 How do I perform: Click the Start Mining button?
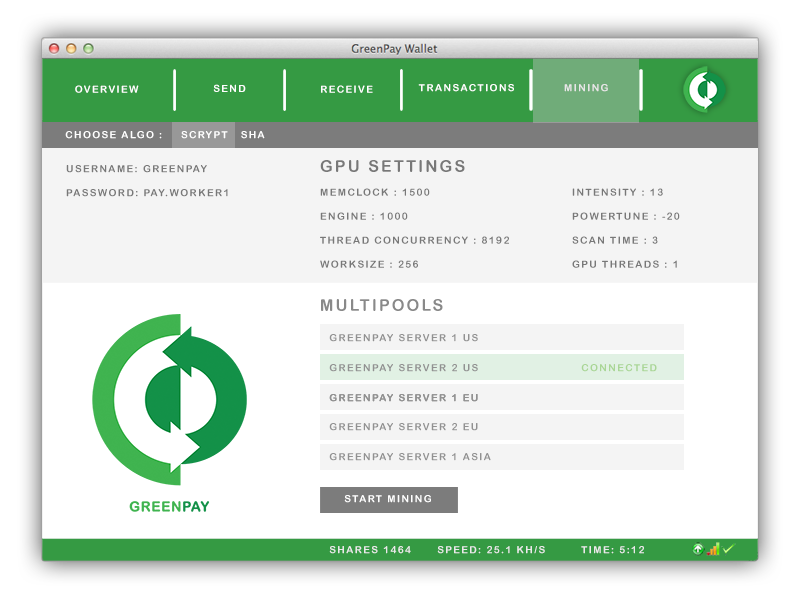(x=389, y=499)
